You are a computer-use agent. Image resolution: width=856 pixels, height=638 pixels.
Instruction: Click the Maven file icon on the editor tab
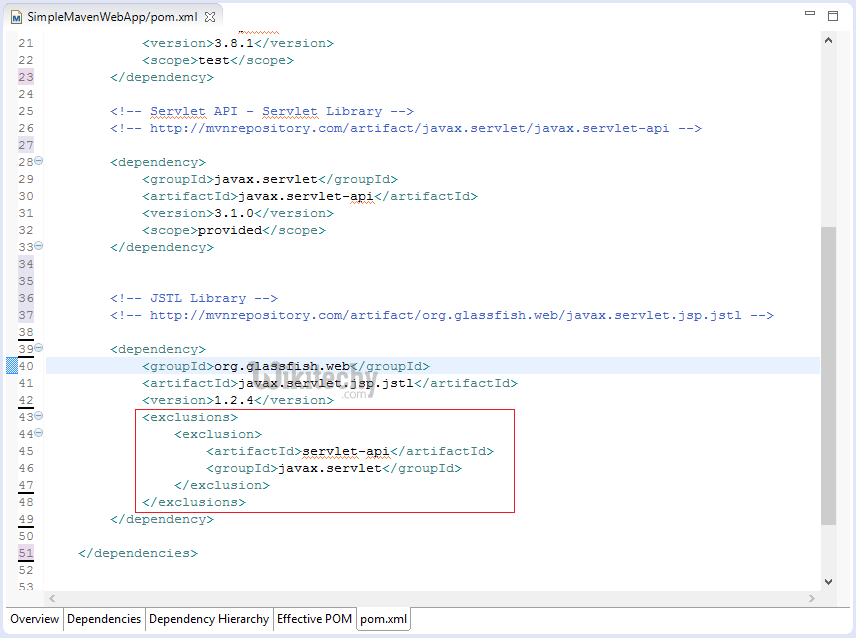[17, 17]
